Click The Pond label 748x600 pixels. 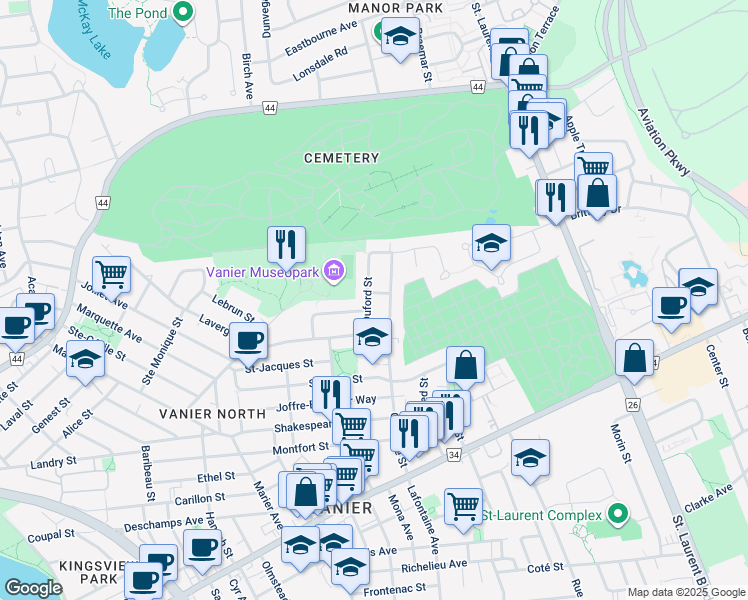(137, 13)
